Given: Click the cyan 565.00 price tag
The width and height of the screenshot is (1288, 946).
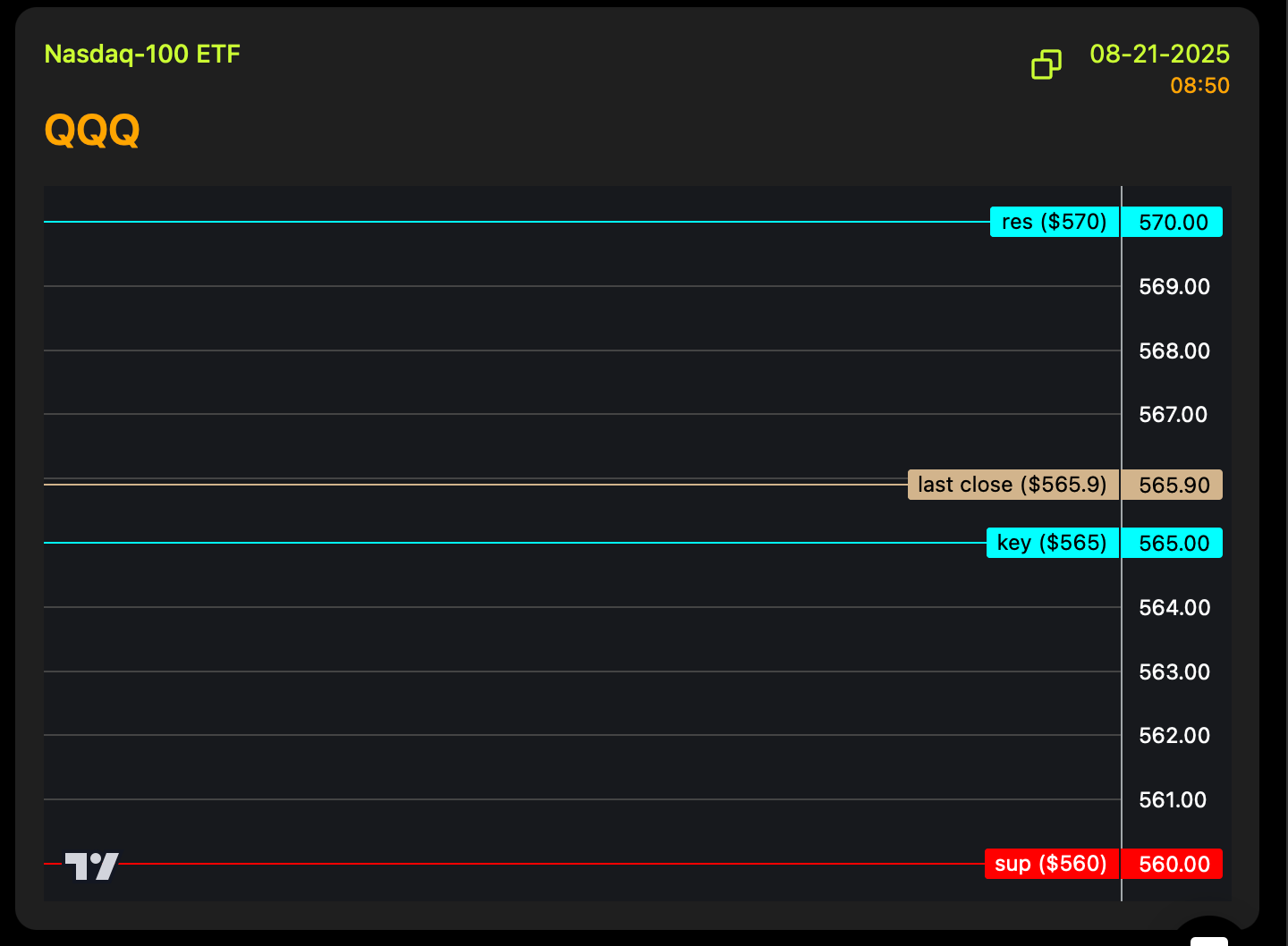Looking at the screenshot, I should coord(1173,543).
